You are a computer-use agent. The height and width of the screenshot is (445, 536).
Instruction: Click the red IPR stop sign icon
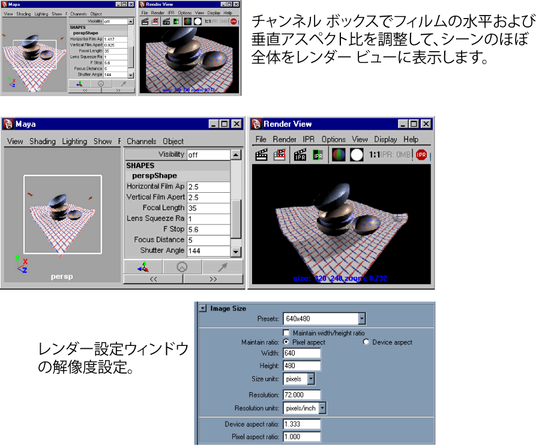click(421, 155)
